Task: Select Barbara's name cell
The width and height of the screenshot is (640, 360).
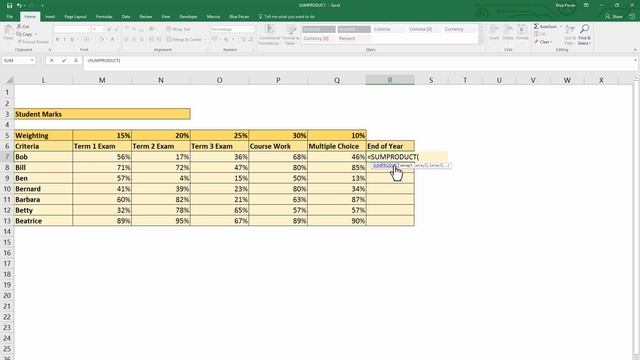Action: 43,200
